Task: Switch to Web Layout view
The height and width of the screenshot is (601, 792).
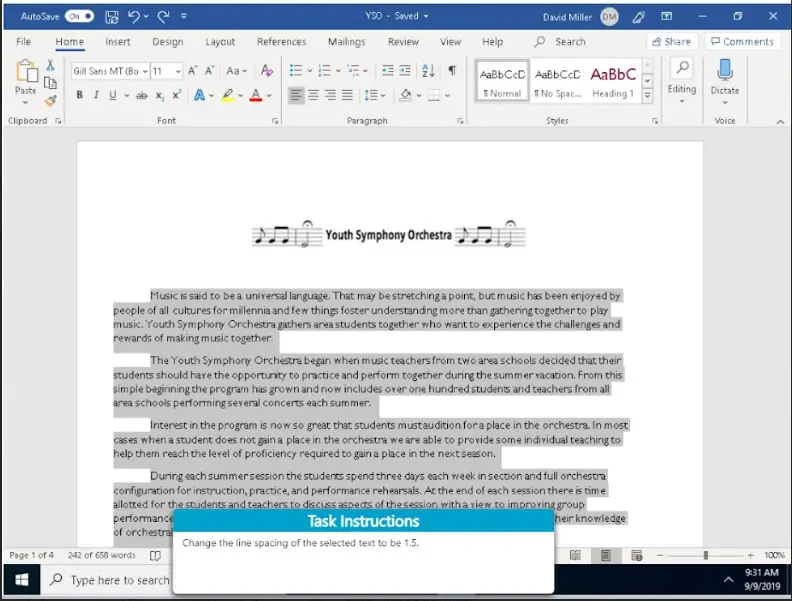Action: click(x=637, y=556)
